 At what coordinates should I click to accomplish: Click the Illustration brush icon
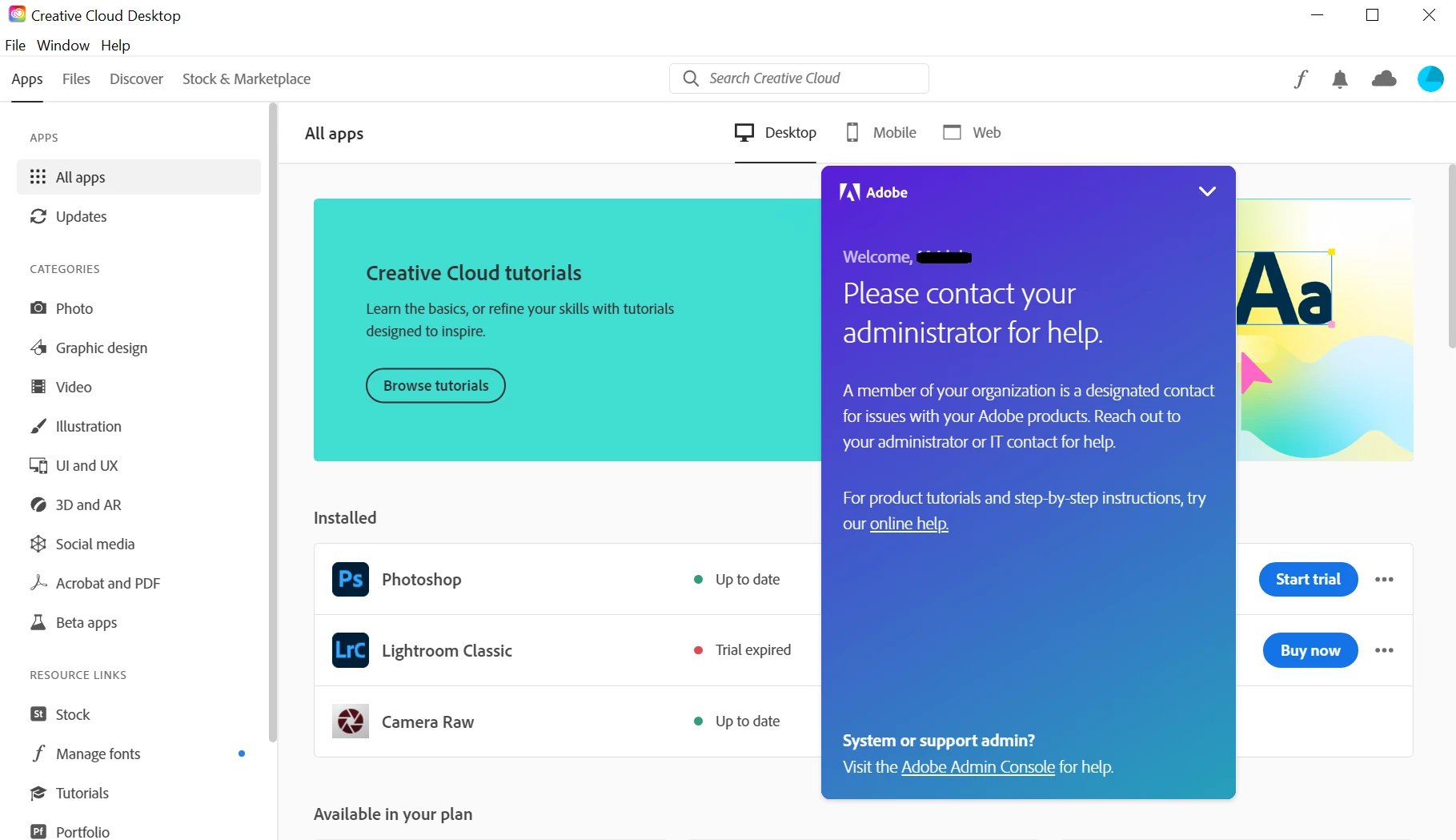point(38,426)
